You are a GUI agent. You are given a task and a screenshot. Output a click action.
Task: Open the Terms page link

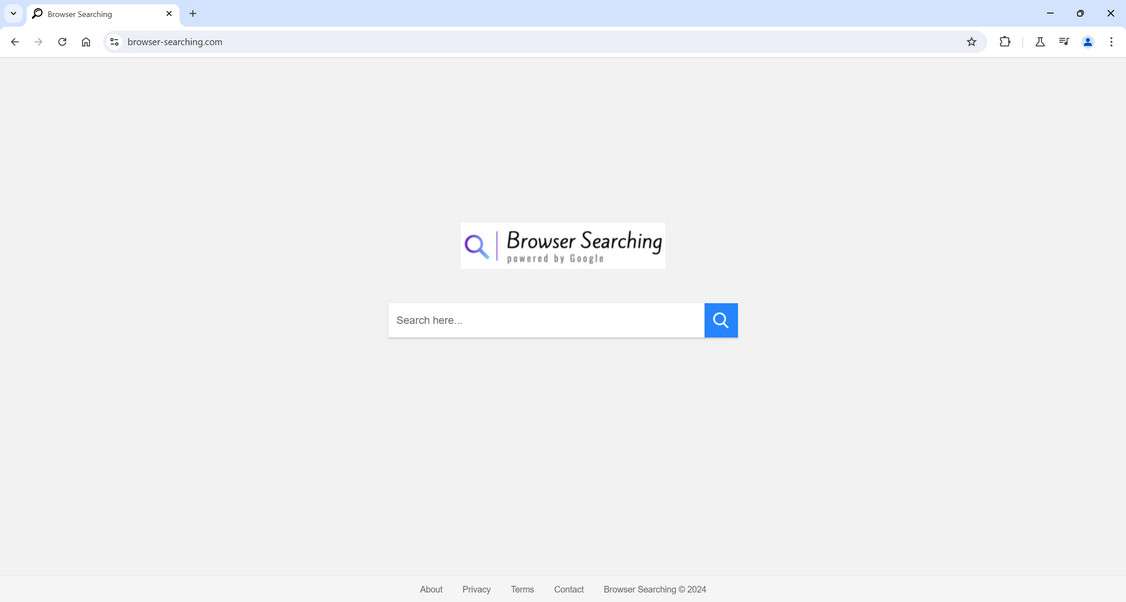click(522, 589)
